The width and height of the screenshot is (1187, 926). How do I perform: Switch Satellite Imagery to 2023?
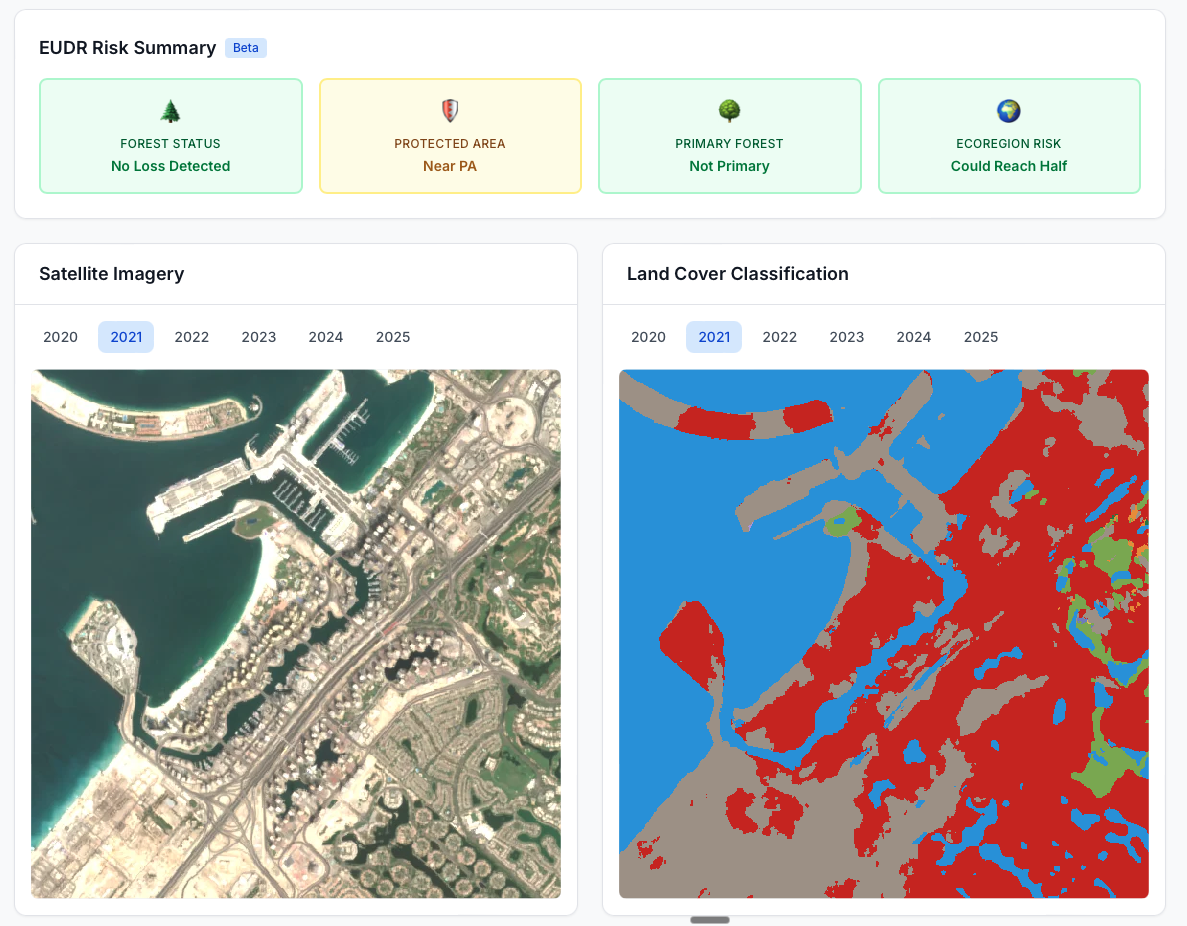tap(259, 337)
